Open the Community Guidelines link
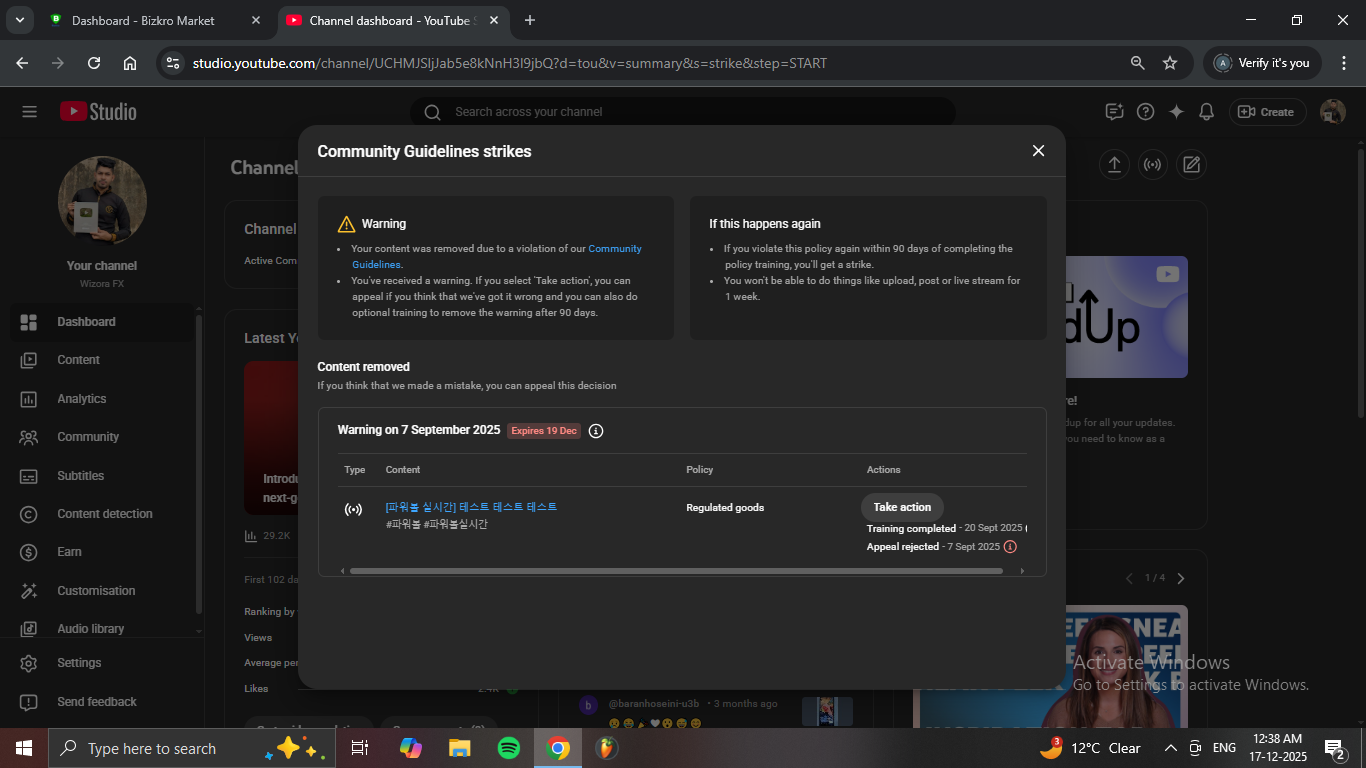Screen dimensions: 1366x768 (x=614, y=249)
